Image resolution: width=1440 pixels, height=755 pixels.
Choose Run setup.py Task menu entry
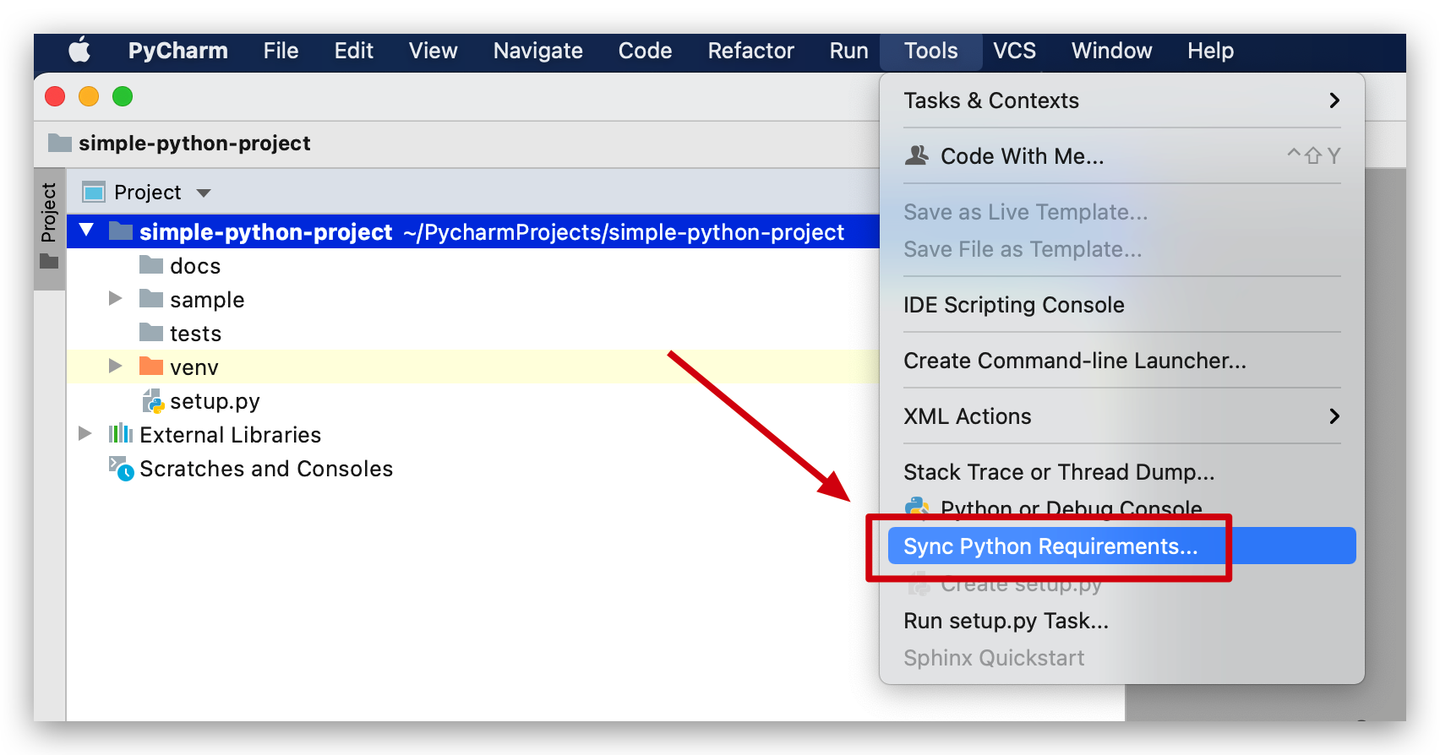click(x=1006, y=621)
